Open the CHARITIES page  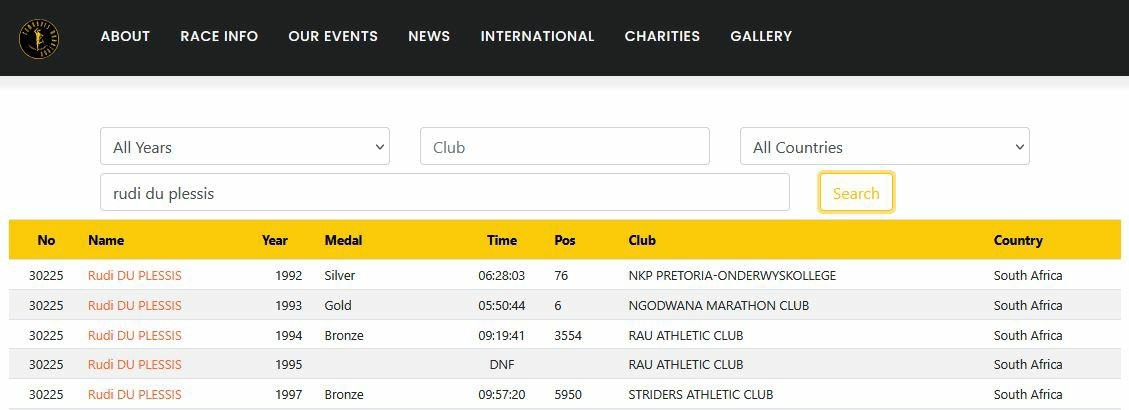(x=662, y=36)
